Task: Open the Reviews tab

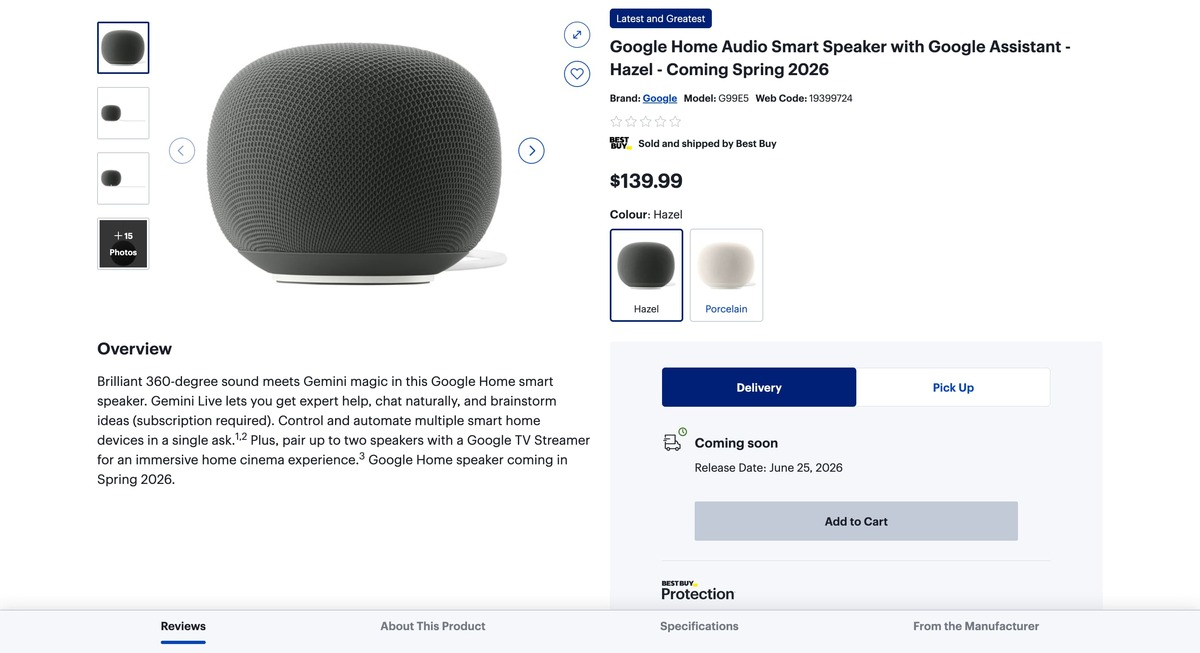Action: point(183,626)
